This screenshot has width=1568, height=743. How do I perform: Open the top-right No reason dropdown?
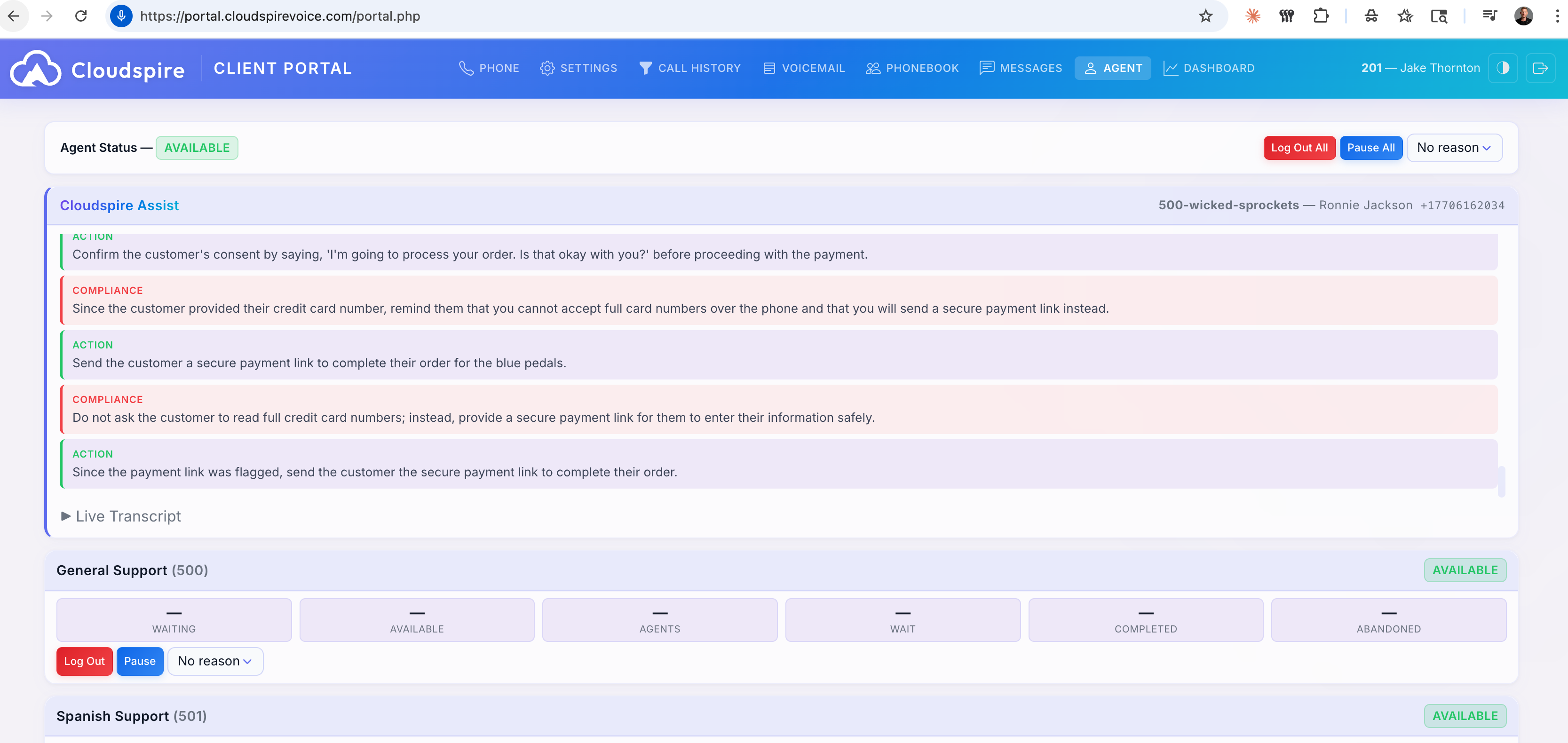(x=1454, y=147)
